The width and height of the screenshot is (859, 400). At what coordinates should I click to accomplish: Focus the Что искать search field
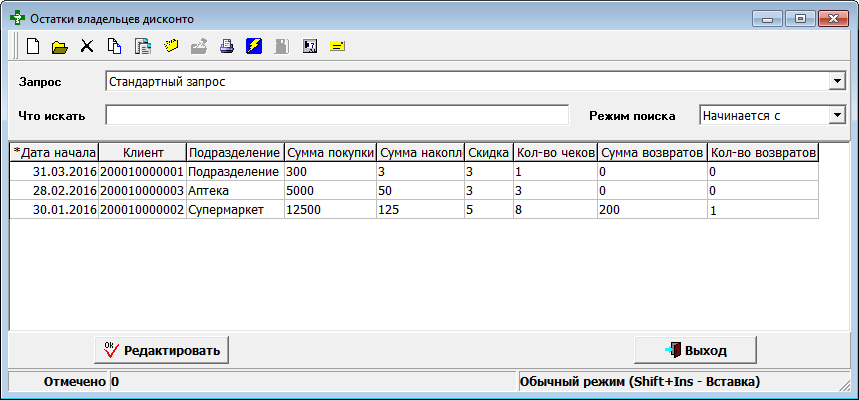(x=337, y=115)
